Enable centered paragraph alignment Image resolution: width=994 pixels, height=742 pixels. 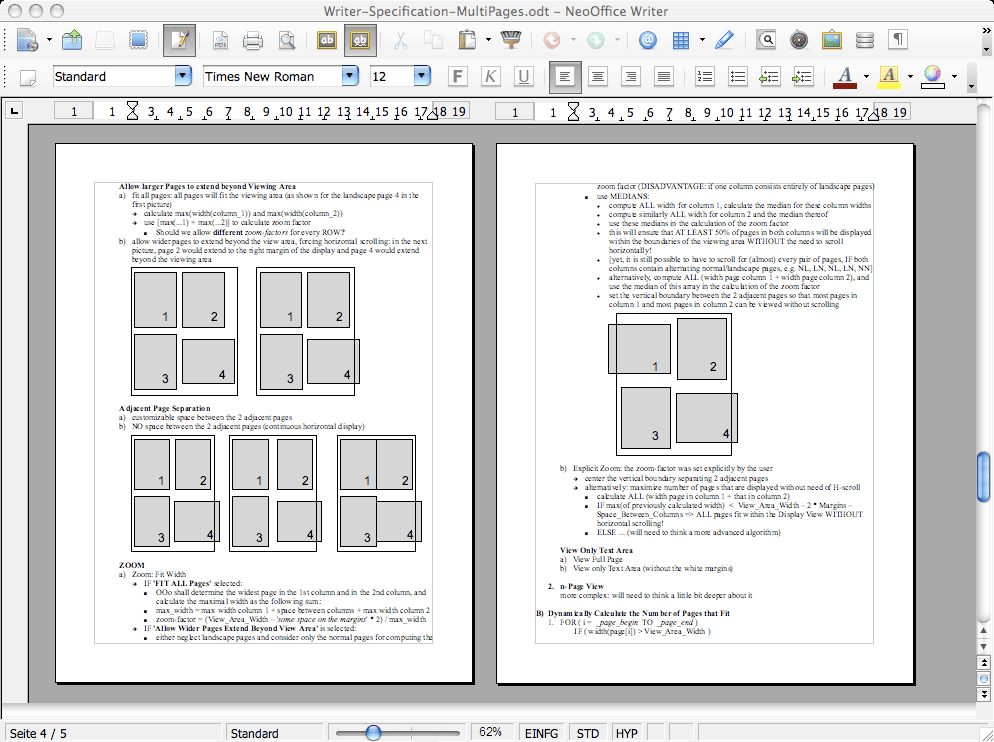pyautogui.click(x=597, y=76)
